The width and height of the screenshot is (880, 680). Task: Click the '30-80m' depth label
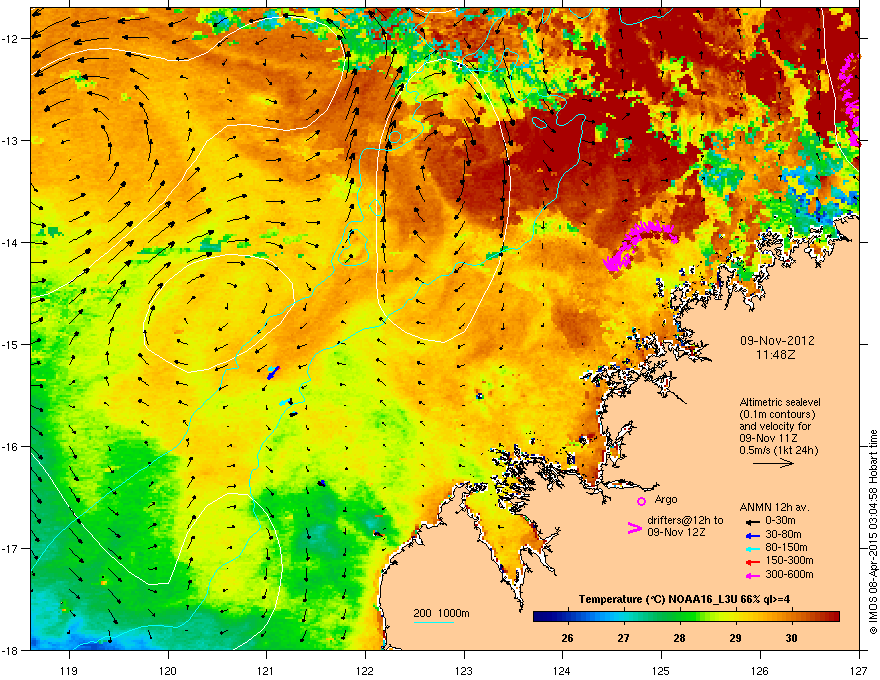pyautogui.click(x=783, y=535)
